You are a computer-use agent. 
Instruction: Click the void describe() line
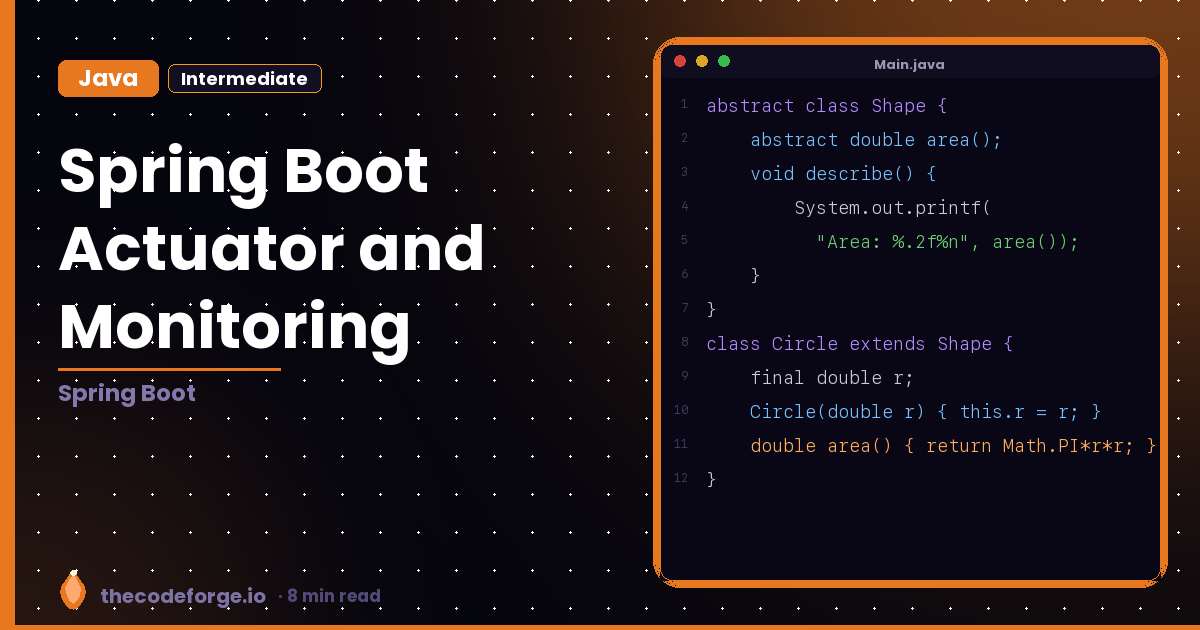click(x=843, y=174)
